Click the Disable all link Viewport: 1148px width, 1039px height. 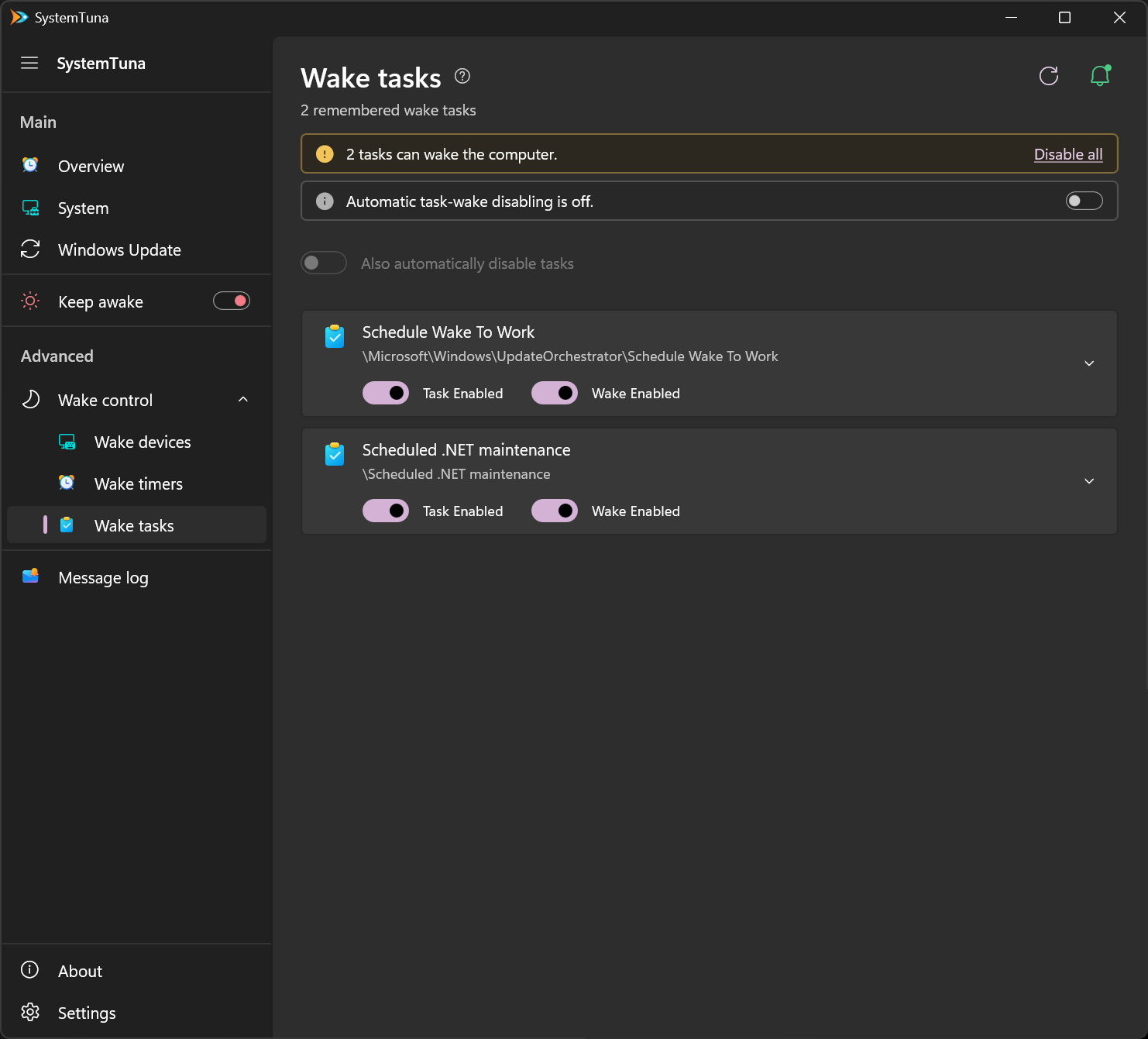[1068, 154]
